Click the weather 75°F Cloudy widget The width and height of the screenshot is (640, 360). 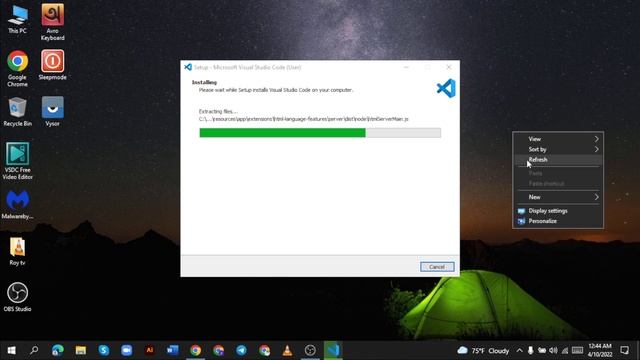(483, 351)
